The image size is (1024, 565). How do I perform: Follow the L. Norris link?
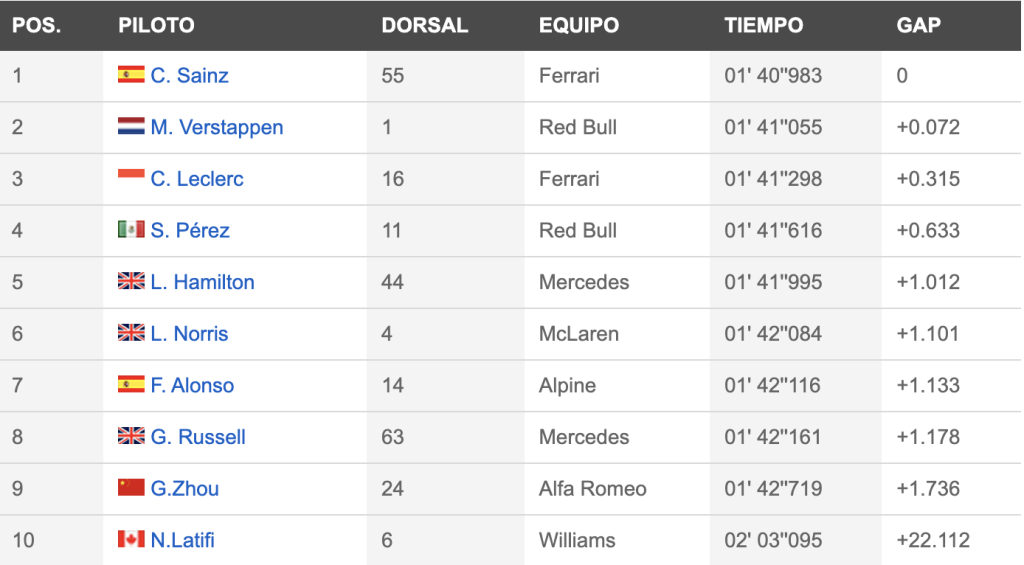click(189, 333)
